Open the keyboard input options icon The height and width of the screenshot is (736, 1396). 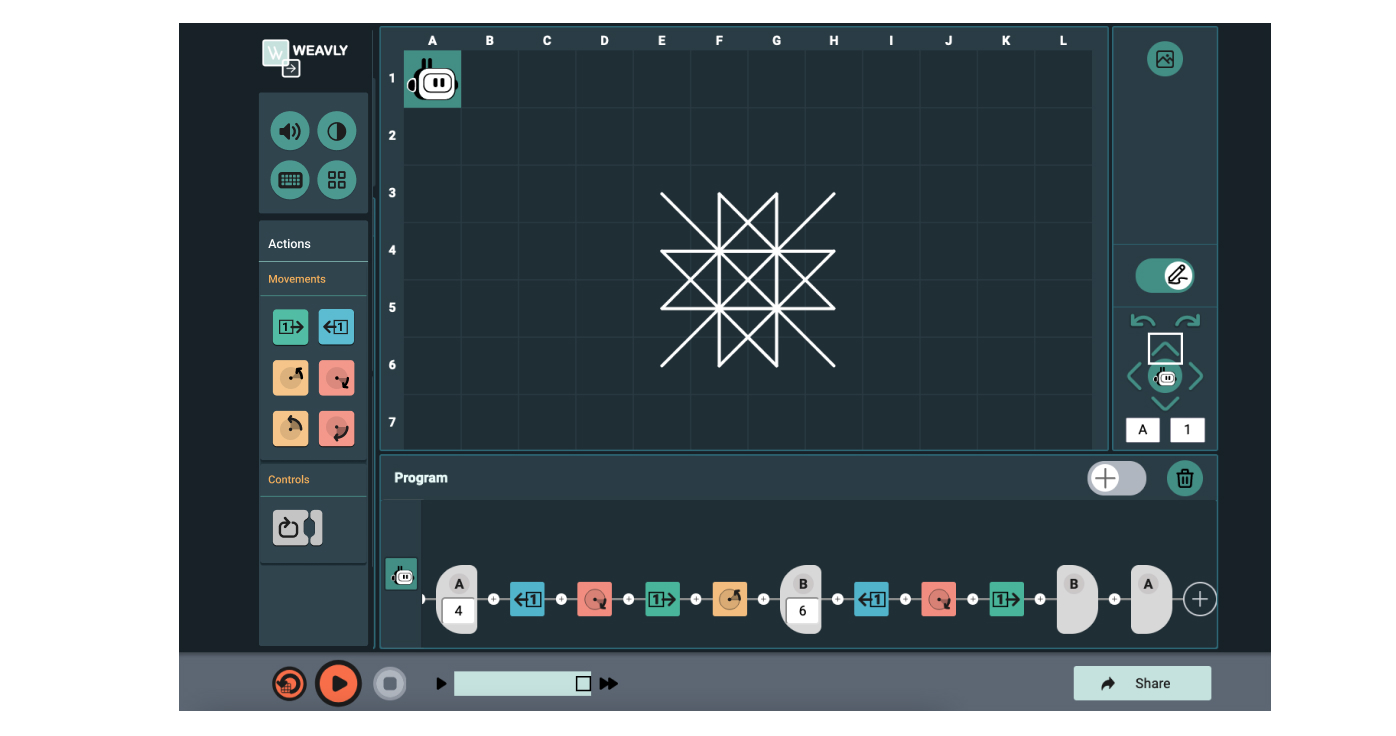[289, 180]
